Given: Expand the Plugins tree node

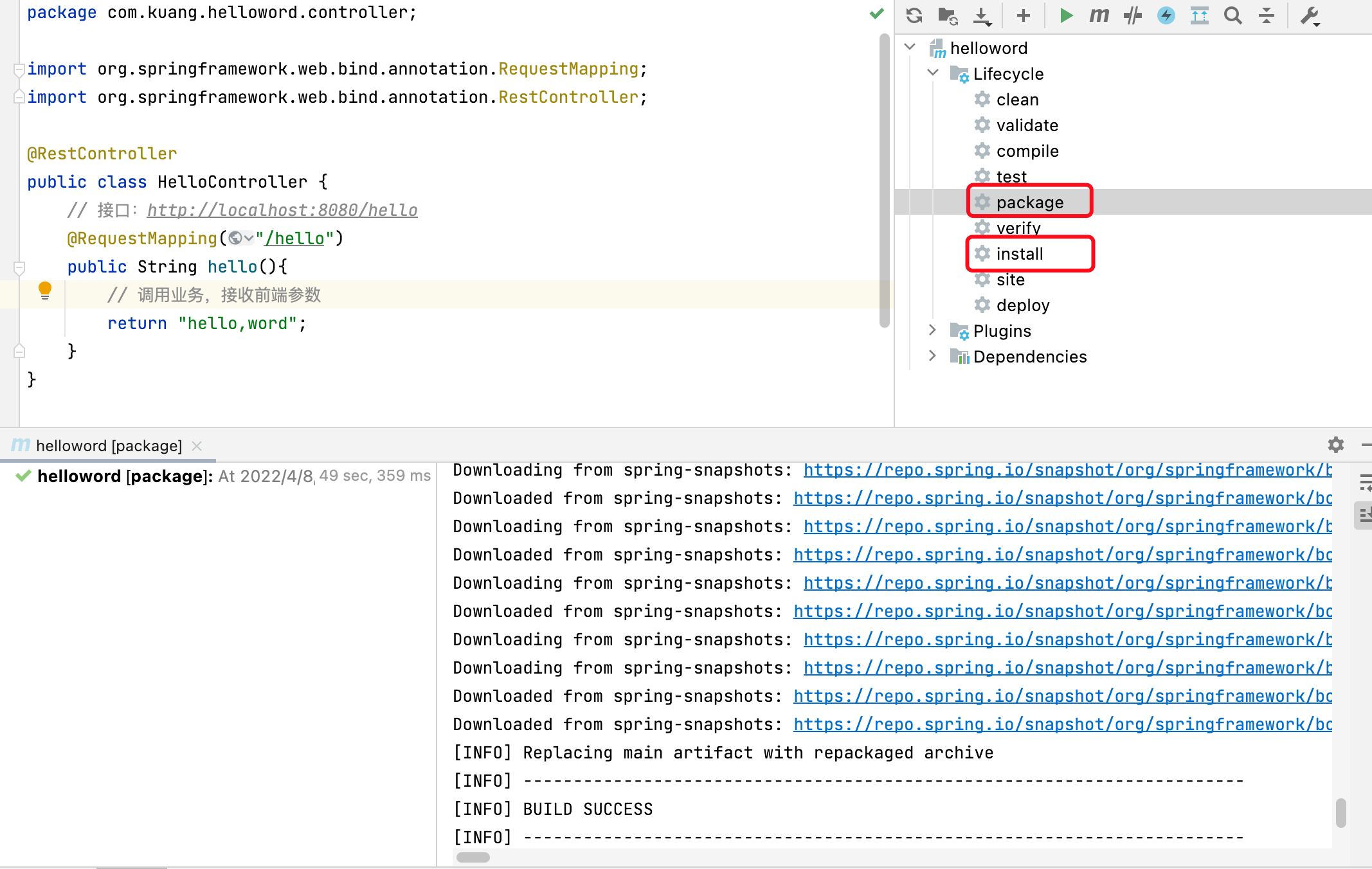Looking at the screenshot, I should pyautogui.click(x=933, y=330).
